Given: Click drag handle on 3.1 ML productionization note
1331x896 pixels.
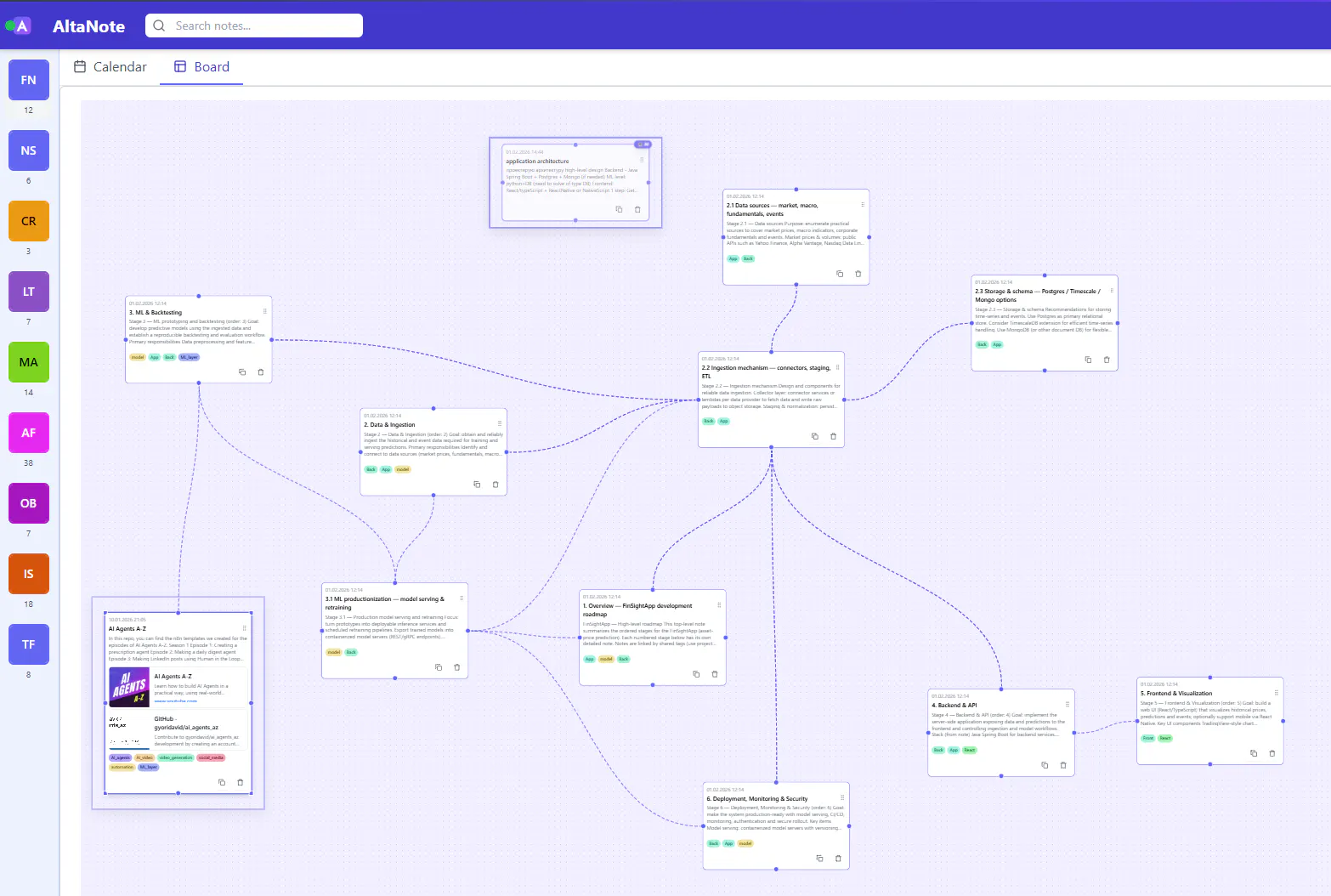Looking at the screenshot, I should 462,598.
